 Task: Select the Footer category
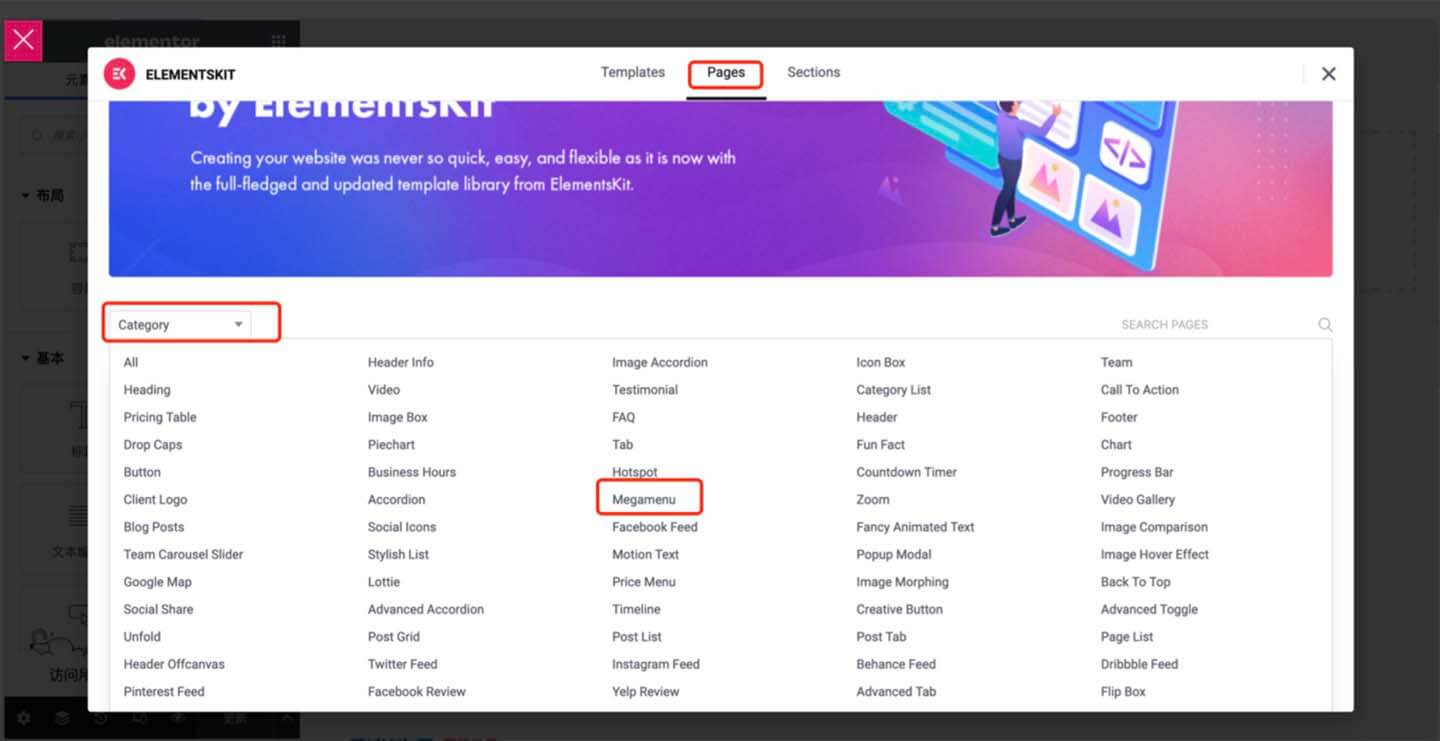click(x=1120, y=417)
